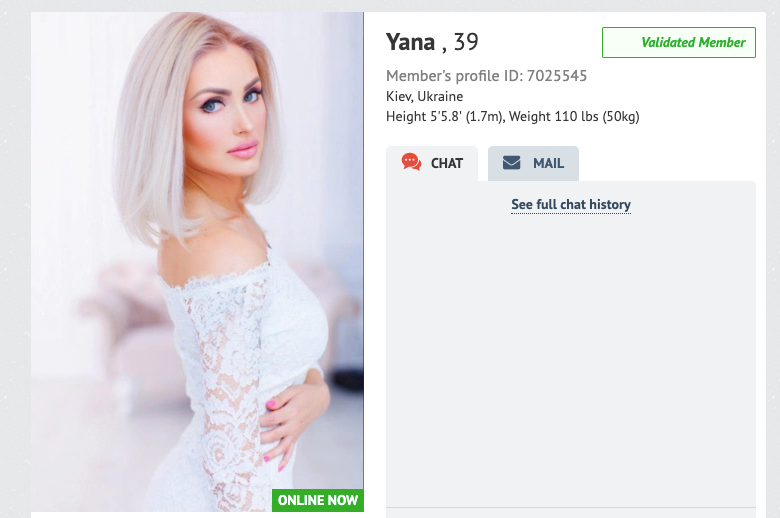The image size is (780, 518).
Task: Open Yana's profile photo
Action: click(x=197, y=262)
